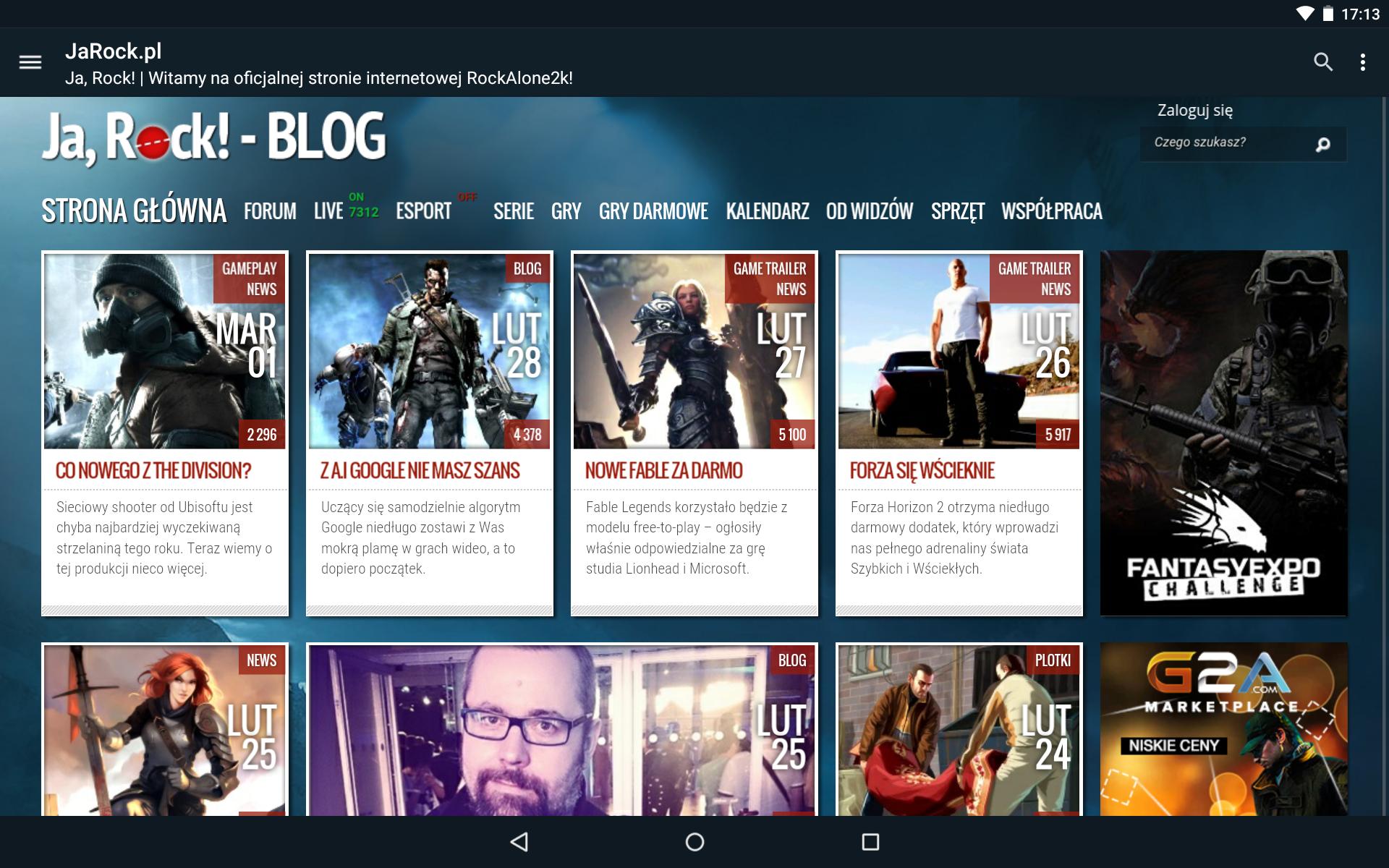Tap the Android back button
This screenshot has height=868, width=1389.
coord(519,842)
